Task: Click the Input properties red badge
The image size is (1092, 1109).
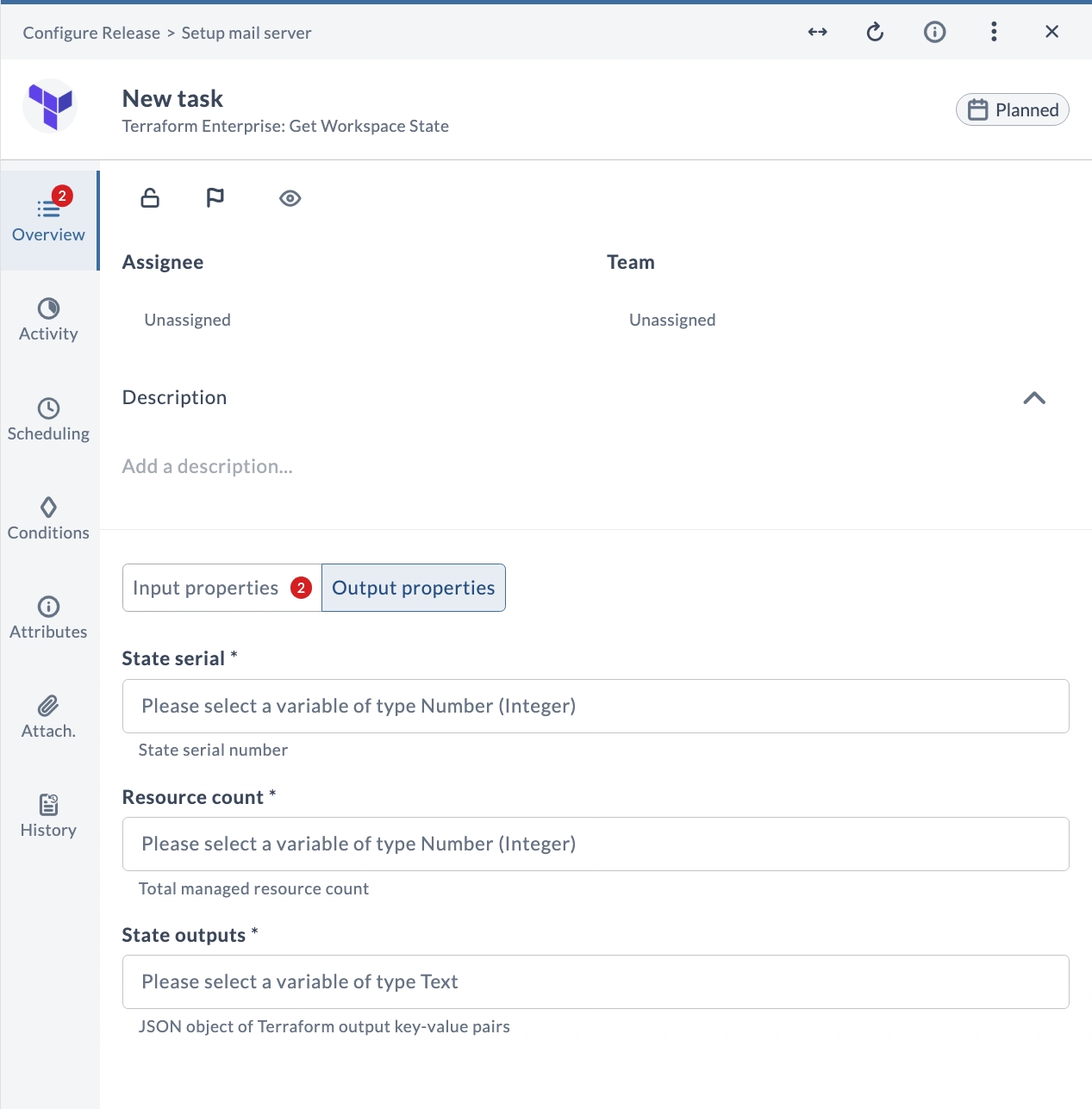Action: point(301,588)
